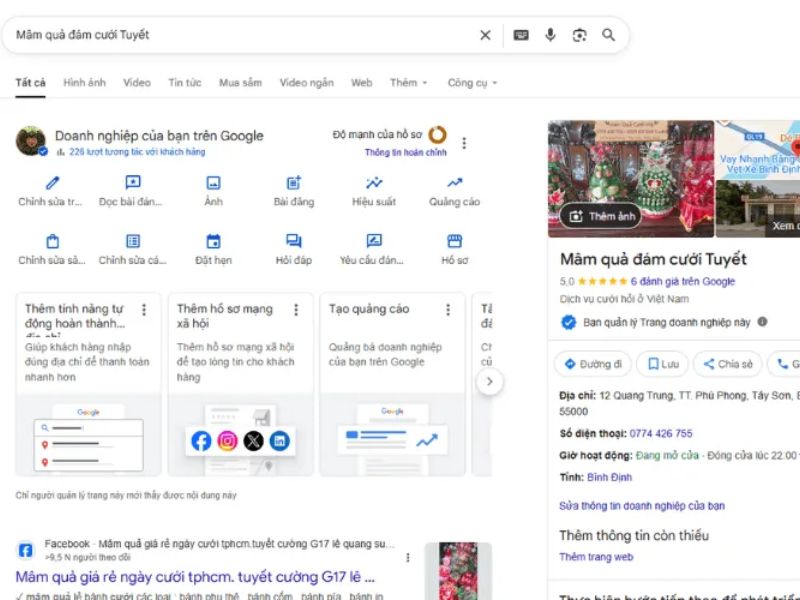Open Thông tin hoàn chỉnh link
Screen dimensions: 800x600
405,153
